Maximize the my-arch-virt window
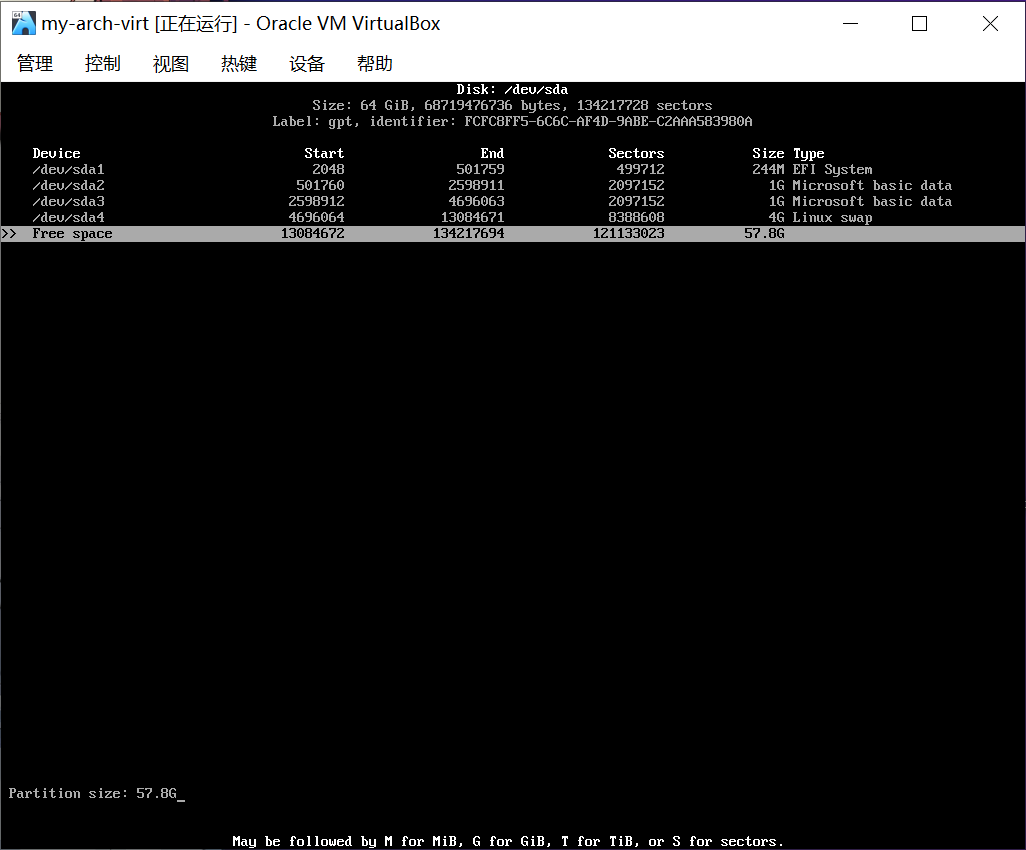Screen dimensions: 1026x850 click(919, 24)
